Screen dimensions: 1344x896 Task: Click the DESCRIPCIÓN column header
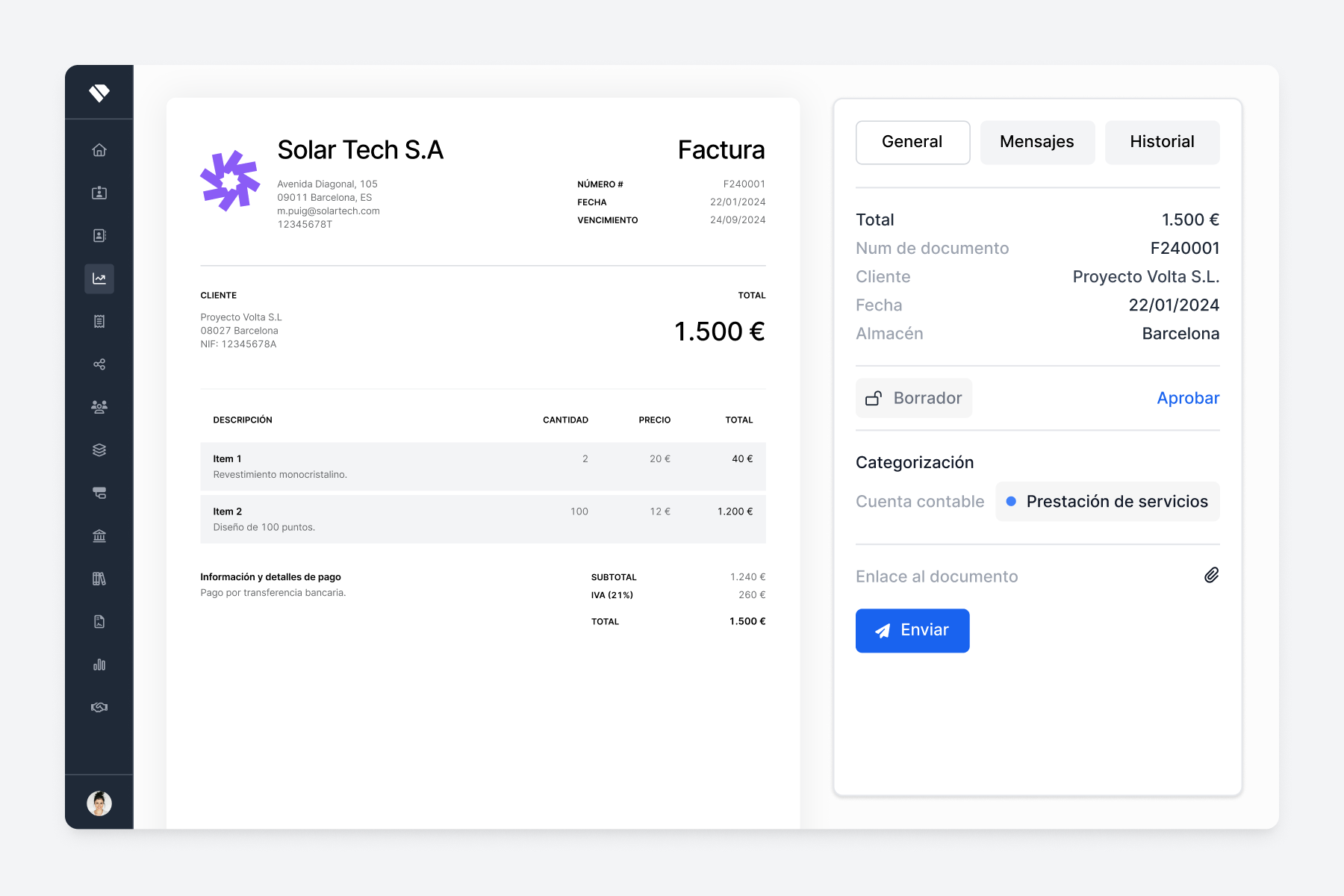(243, 420)
